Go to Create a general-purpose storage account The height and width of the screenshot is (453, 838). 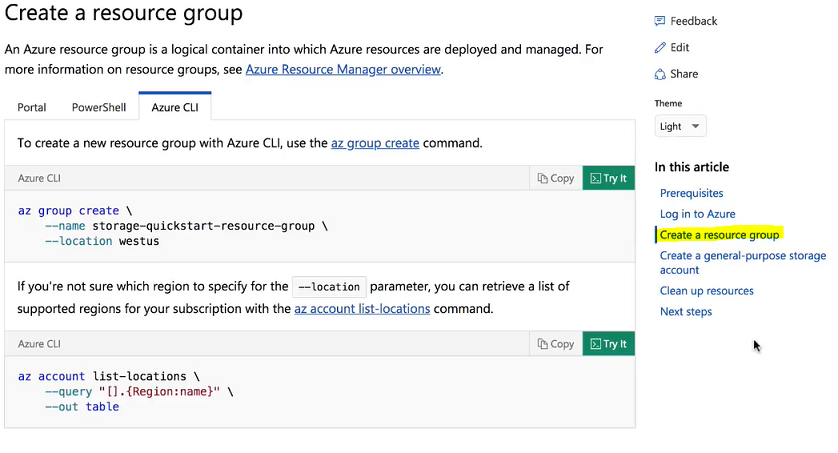[743, 263]
